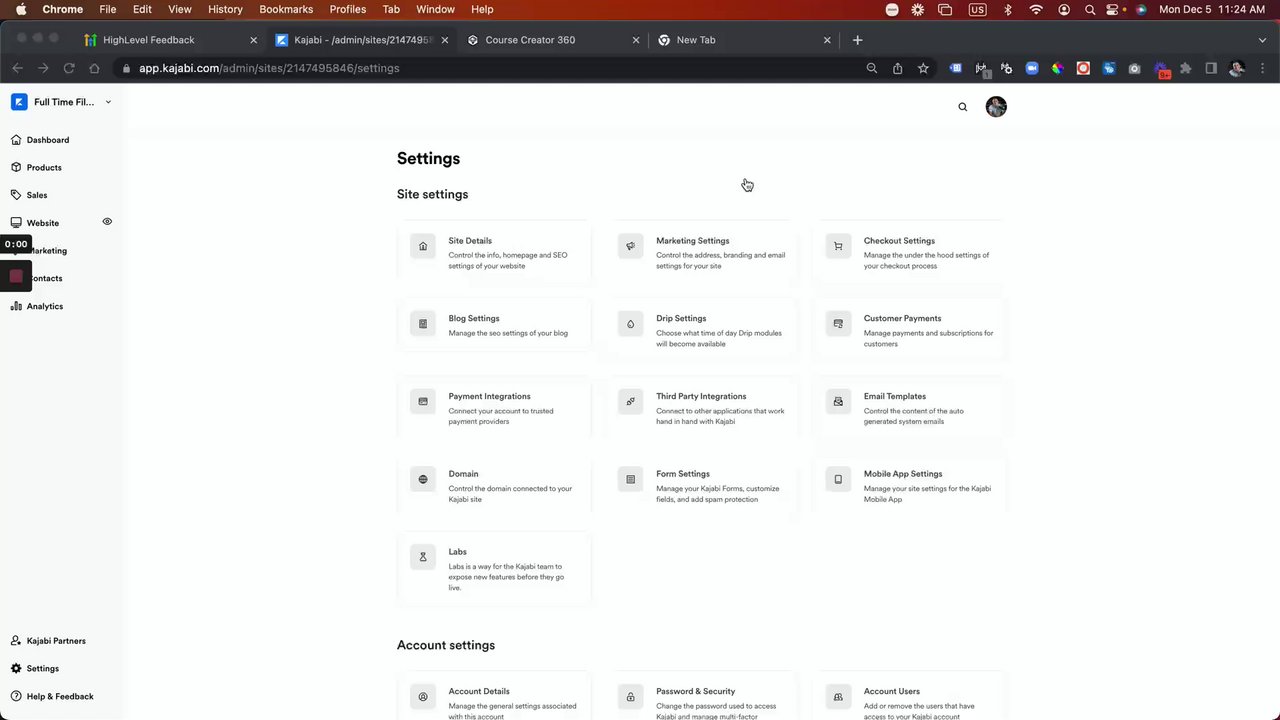Image resolution: width=1280 pixels, height=720 pixels.
Task: Open Payment Integrations settings
Action: coord(489,396)
